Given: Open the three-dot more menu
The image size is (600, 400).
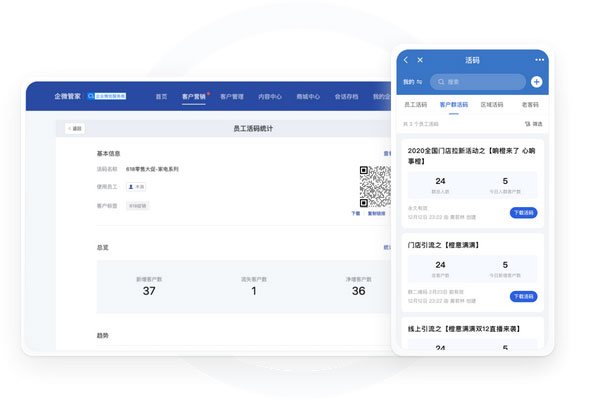Looking at the screenshot, I should click(538, 60).
